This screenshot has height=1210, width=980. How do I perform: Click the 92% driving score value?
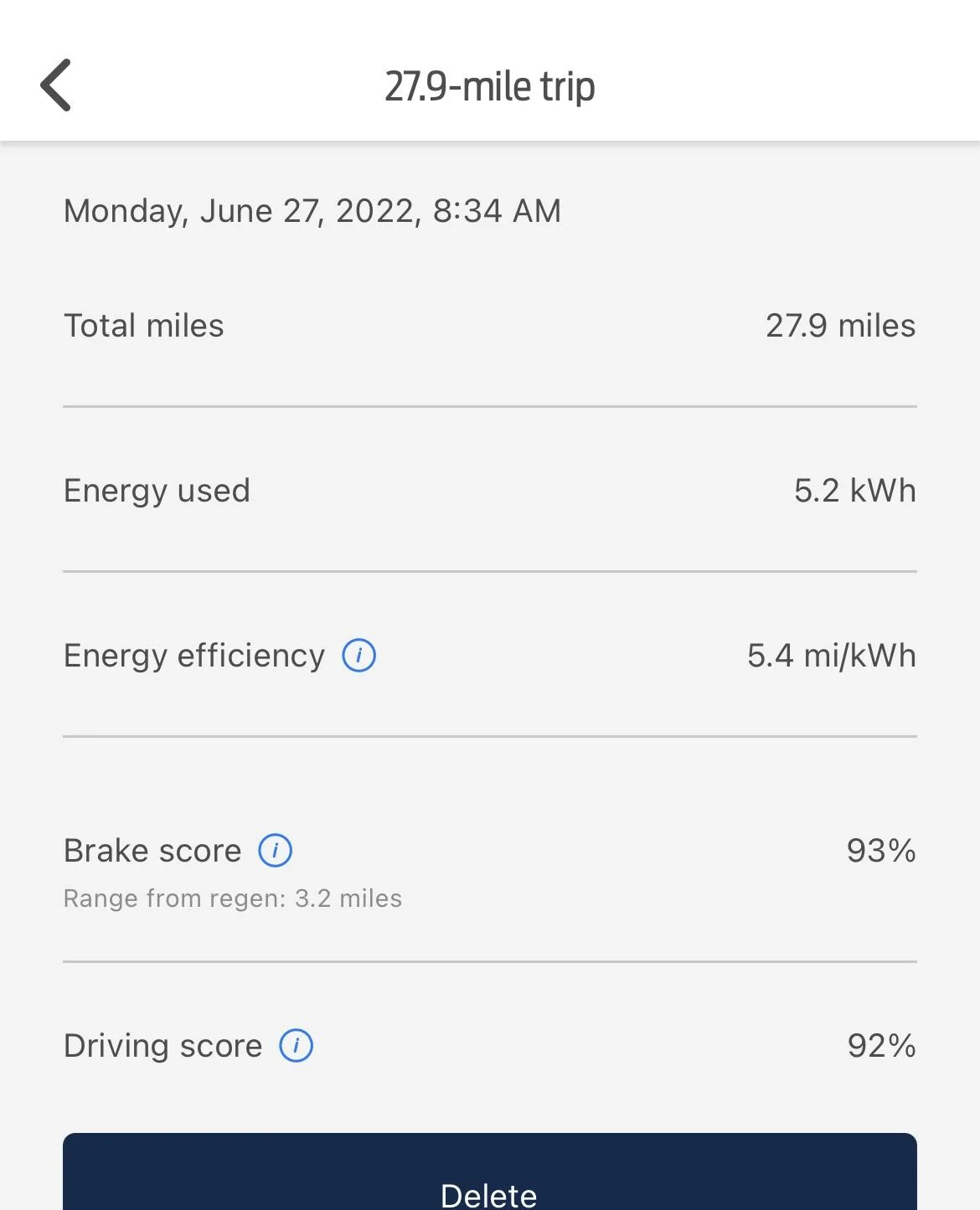pyautogui.click(x=881, y=1046)
